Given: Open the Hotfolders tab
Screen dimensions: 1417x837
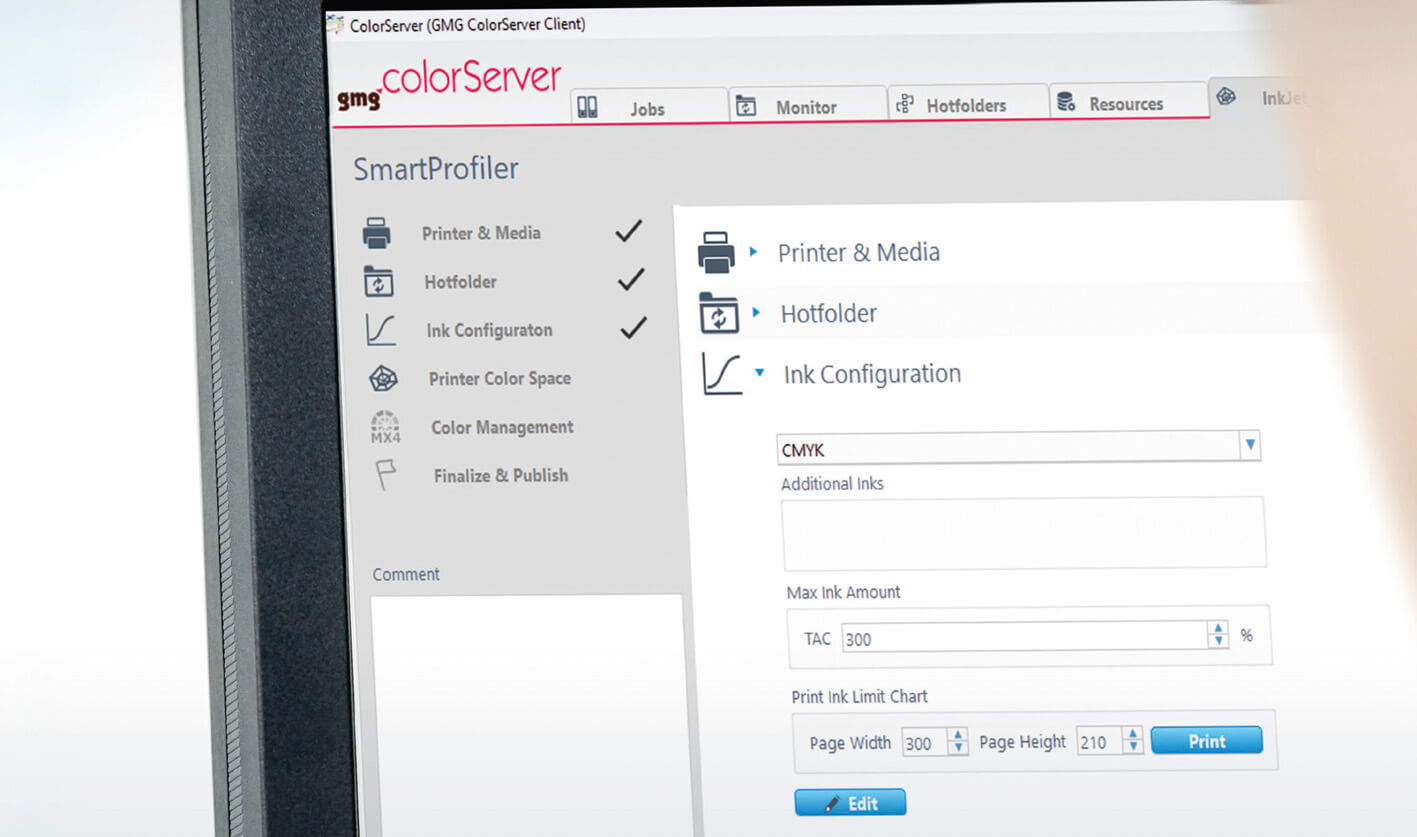Looking at the screenshot, I should point(968,103).
